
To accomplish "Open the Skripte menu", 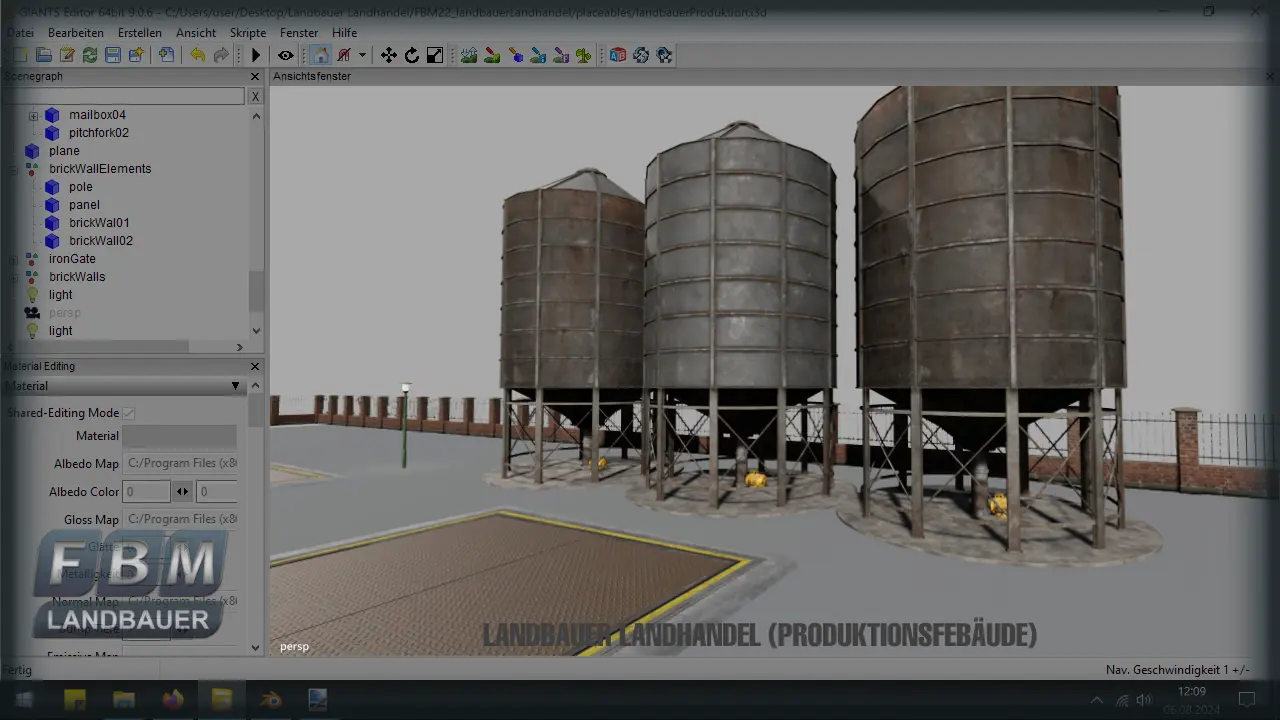I will coord(248,33).
